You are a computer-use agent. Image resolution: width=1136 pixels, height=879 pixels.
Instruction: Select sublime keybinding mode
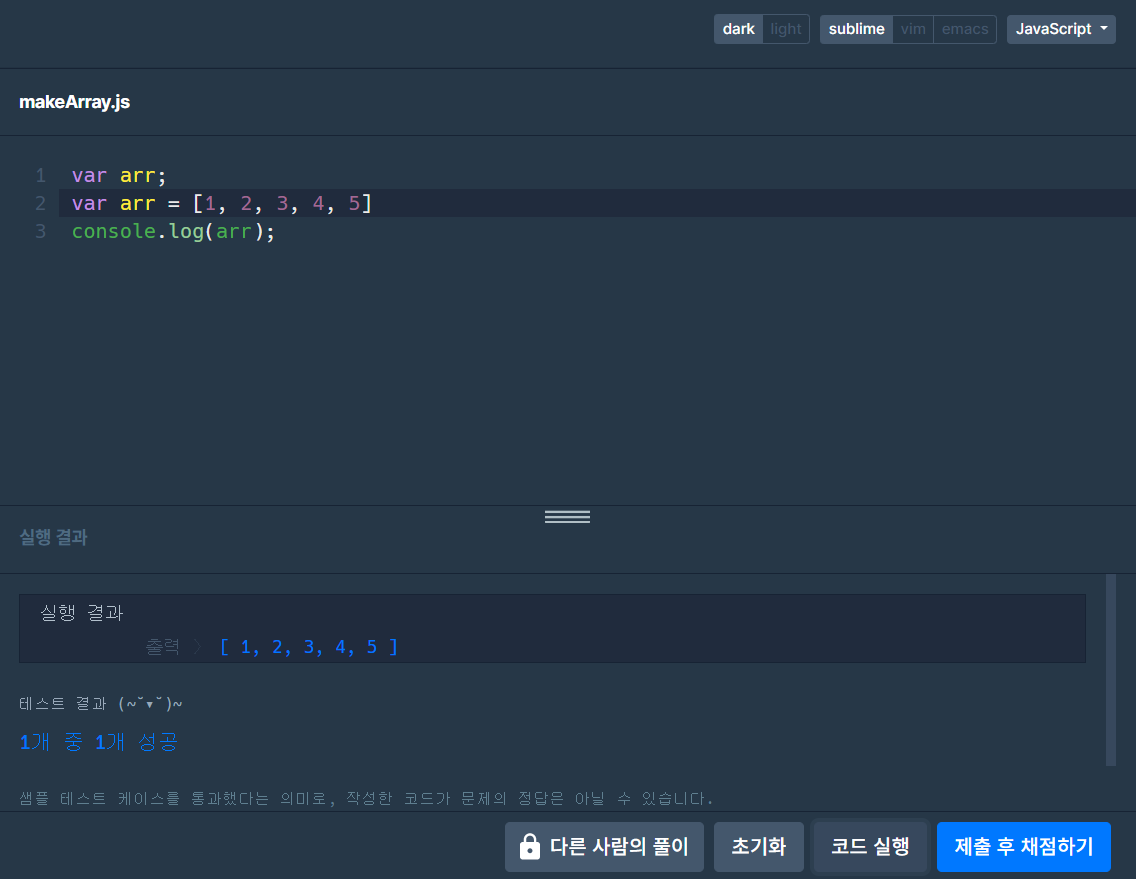pyautogui.click(x=856, y=29)
